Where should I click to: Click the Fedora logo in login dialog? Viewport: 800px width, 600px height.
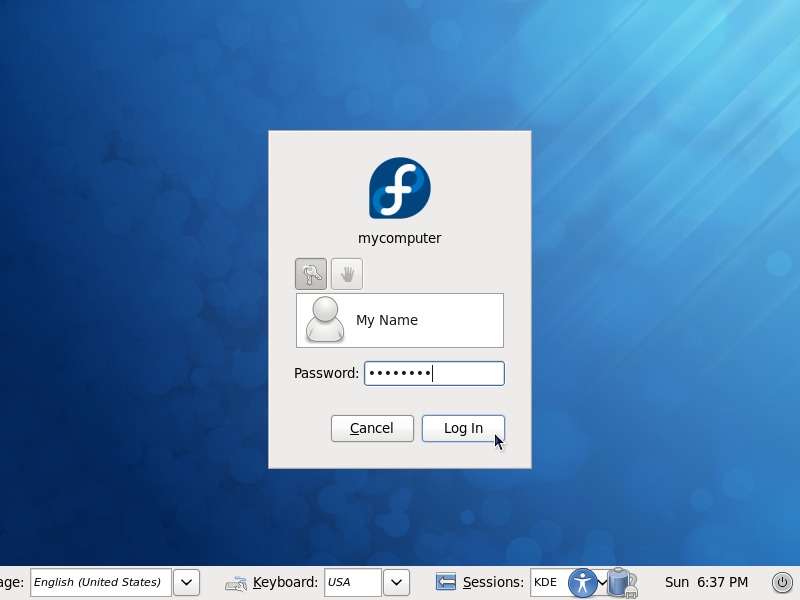point(399,188)
